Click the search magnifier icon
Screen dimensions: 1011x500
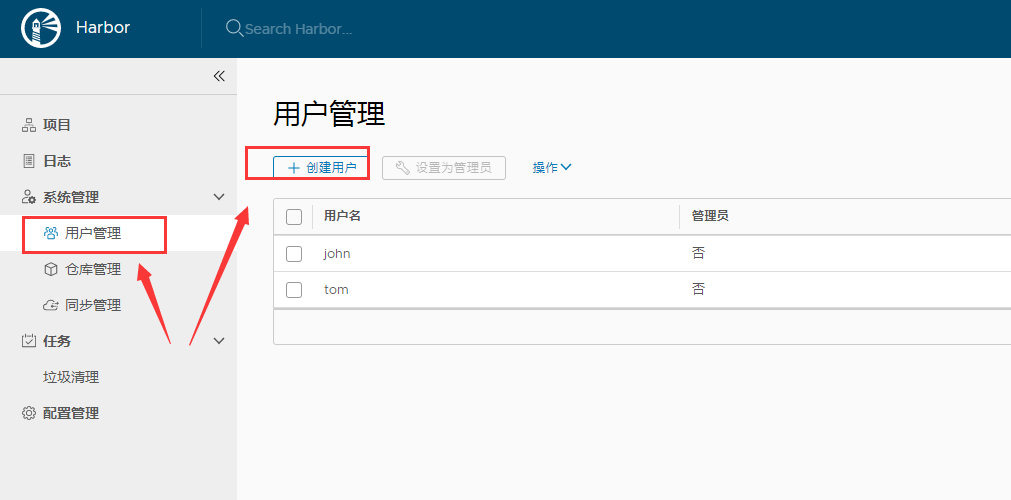(x=234, y=28)
